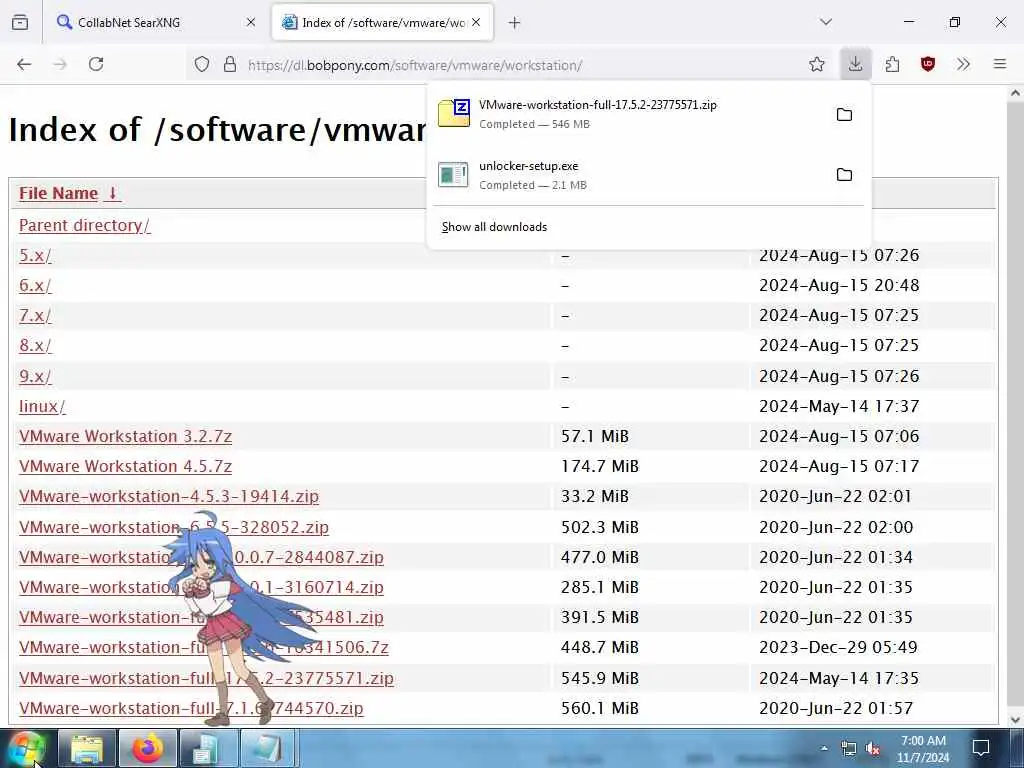Click the 2023-Dec-29 05:49 date cell

pos(838,648)
